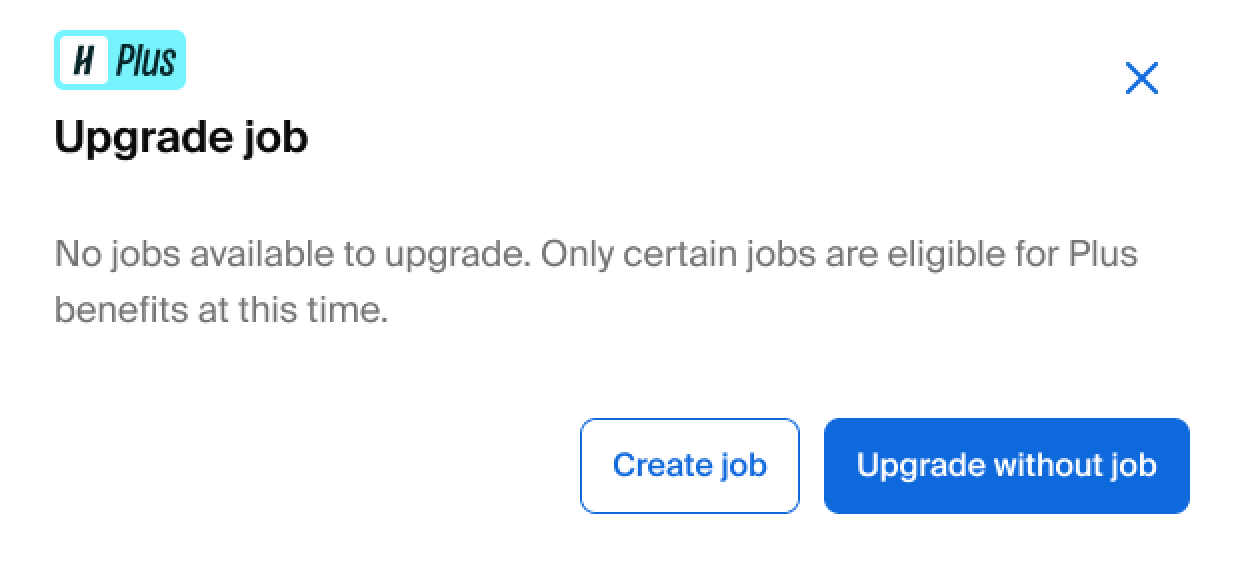The image size is (1246, 570).
Task: Click the outlined Create job option
Action: (x=690, y=466)
